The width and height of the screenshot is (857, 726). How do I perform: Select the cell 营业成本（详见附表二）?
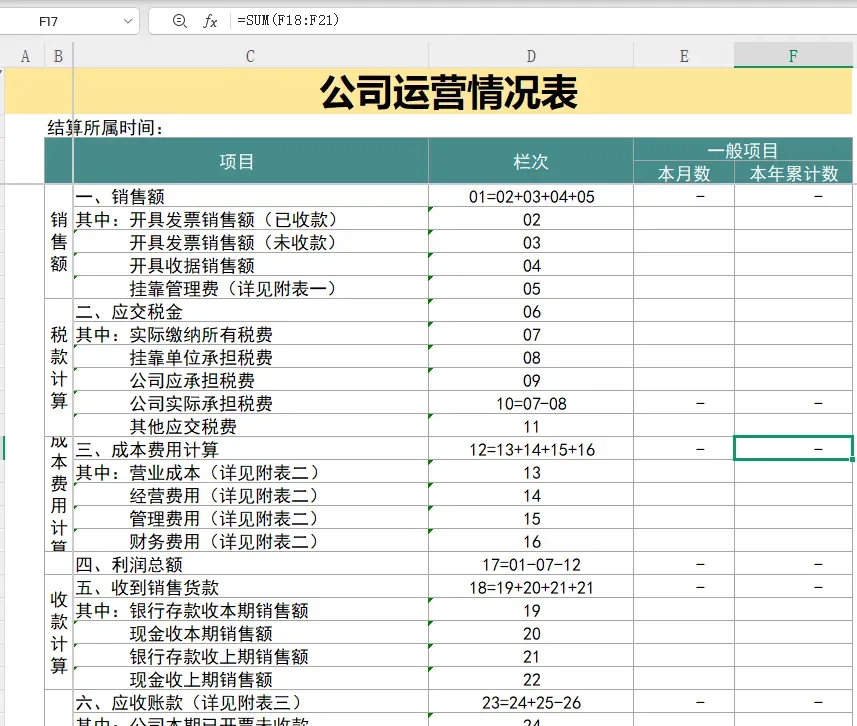[x=251, y=472]
